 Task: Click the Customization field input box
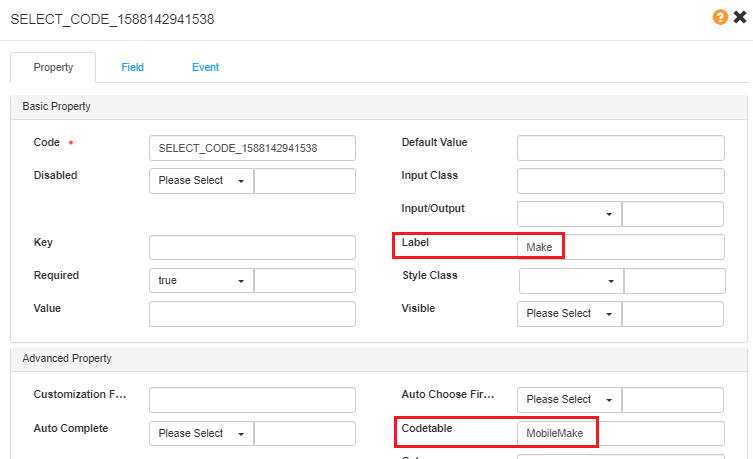252,400
